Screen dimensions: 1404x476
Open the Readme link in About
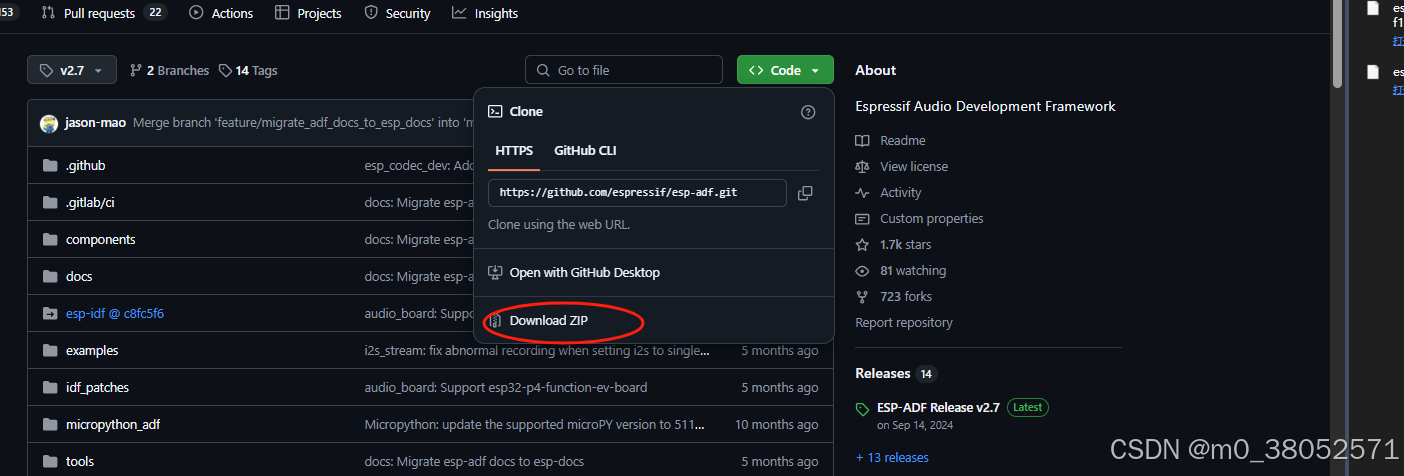pos(902,141)
